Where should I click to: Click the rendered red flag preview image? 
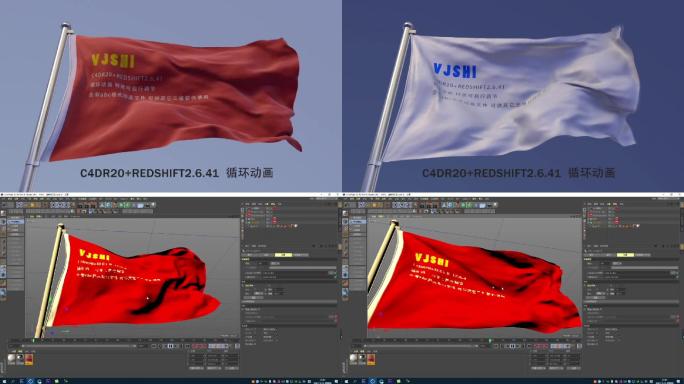click(171, 96)
